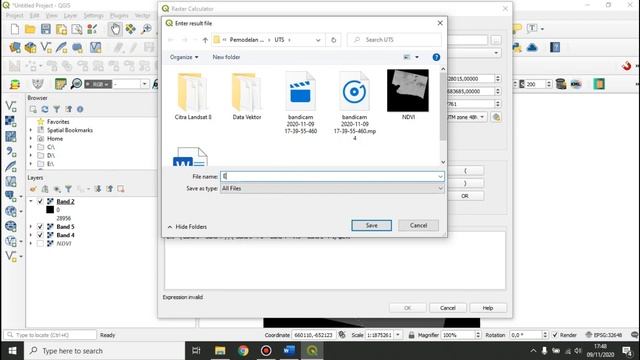Open the address path dropdown in file dialog

point(318,40)
